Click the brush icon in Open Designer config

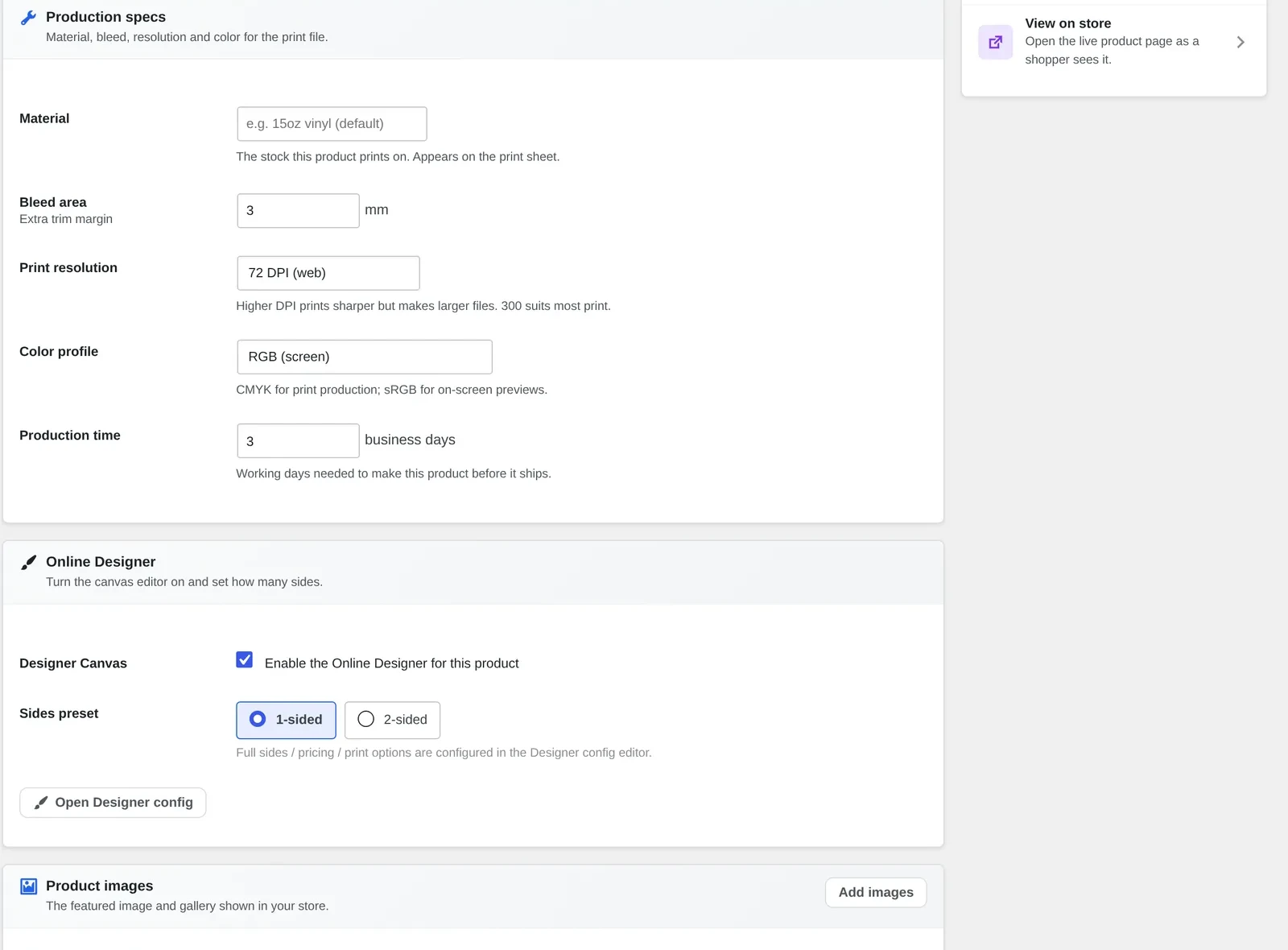41,803
